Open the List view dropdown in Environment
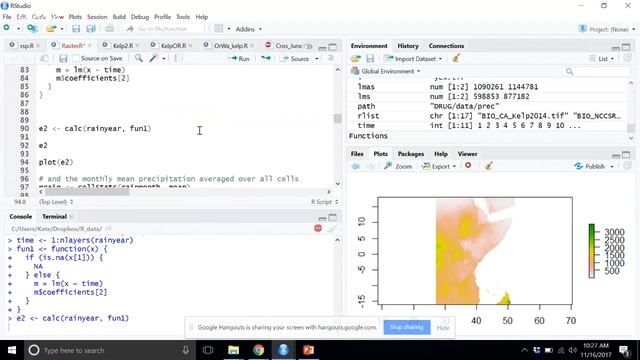The height and width of the screenshot is (360, 640). (602, 59)
